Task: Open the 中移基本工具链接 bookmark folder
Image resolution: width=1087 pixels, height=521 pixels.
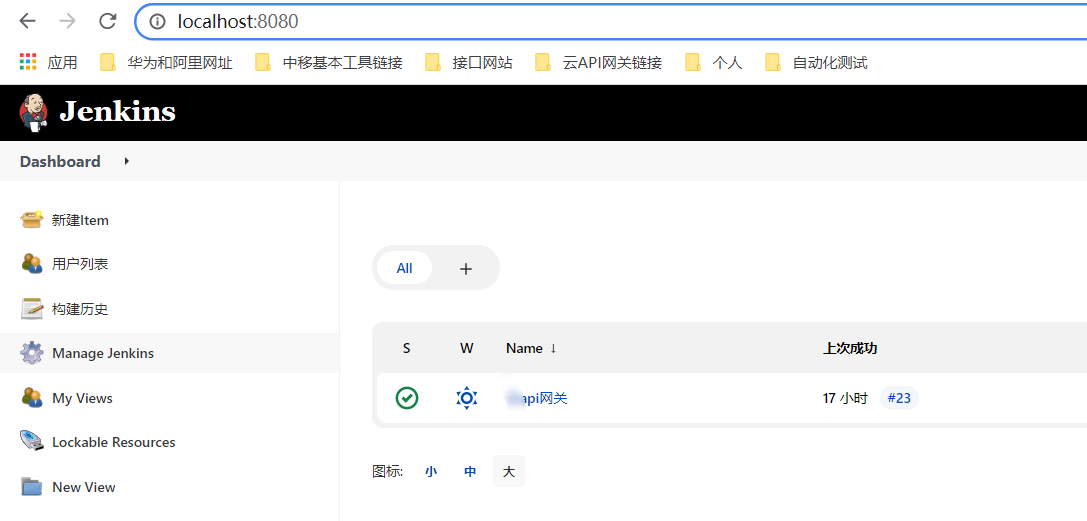Action: (x=329, y=63)
